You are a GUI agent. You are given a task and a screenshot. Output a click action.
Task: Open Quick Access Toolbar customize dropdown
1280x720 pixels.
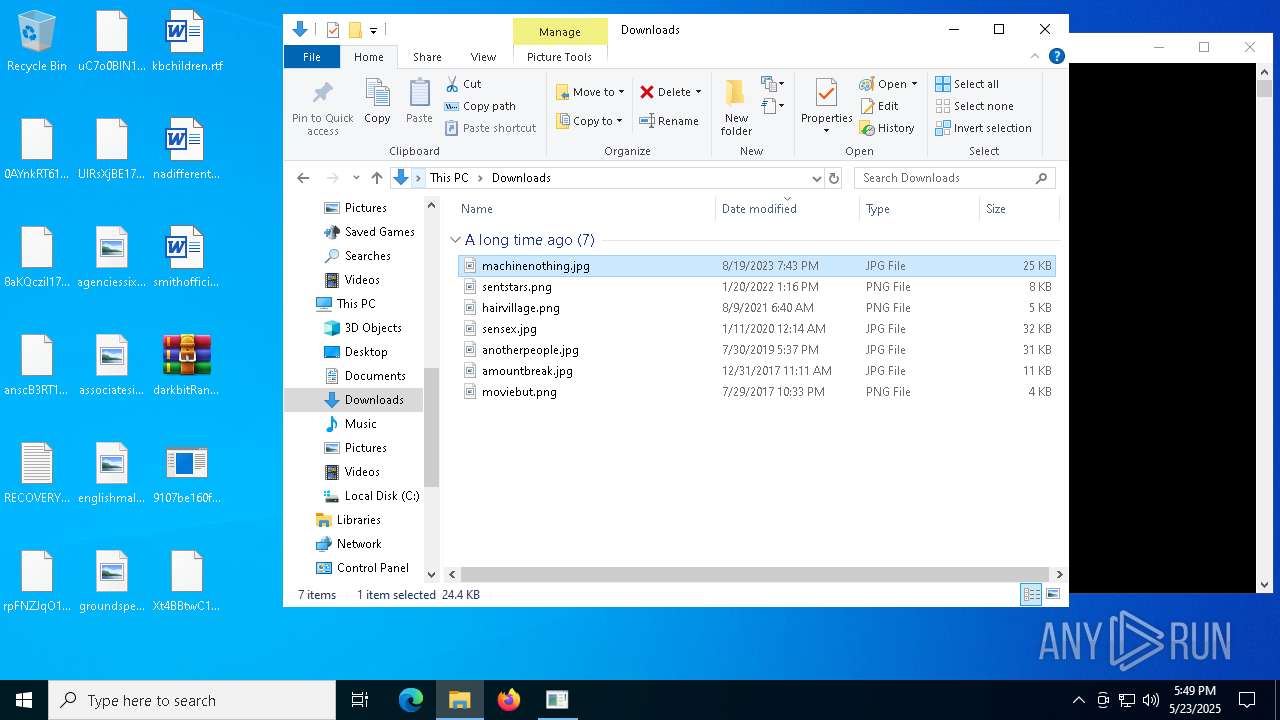point(373,30)
